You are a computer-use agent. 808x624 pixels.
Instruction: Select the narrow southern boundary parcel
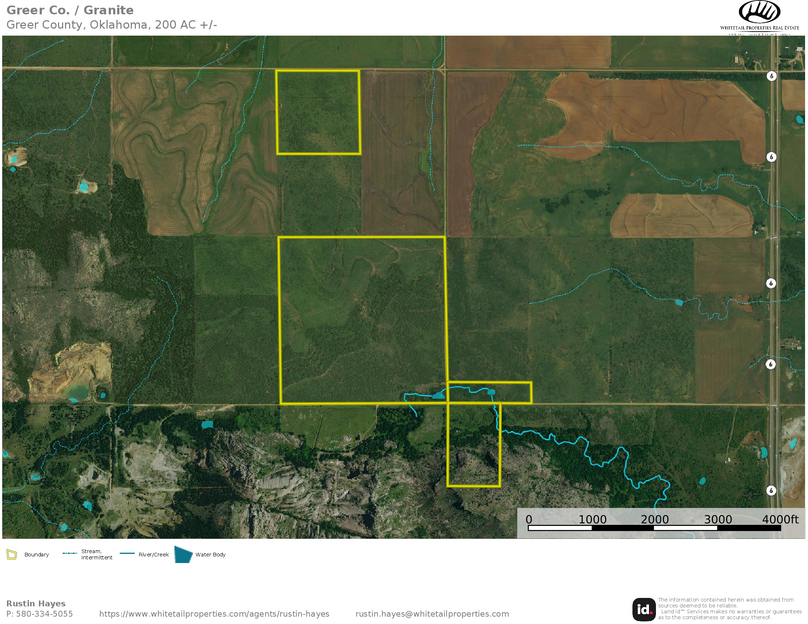coord(474,445)
